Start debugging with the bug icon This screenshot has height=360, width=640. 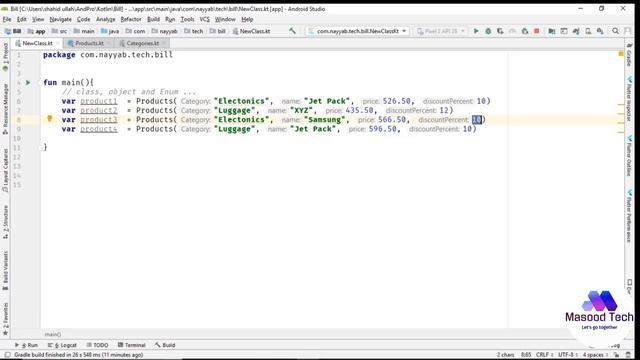[x=488, y=31]
